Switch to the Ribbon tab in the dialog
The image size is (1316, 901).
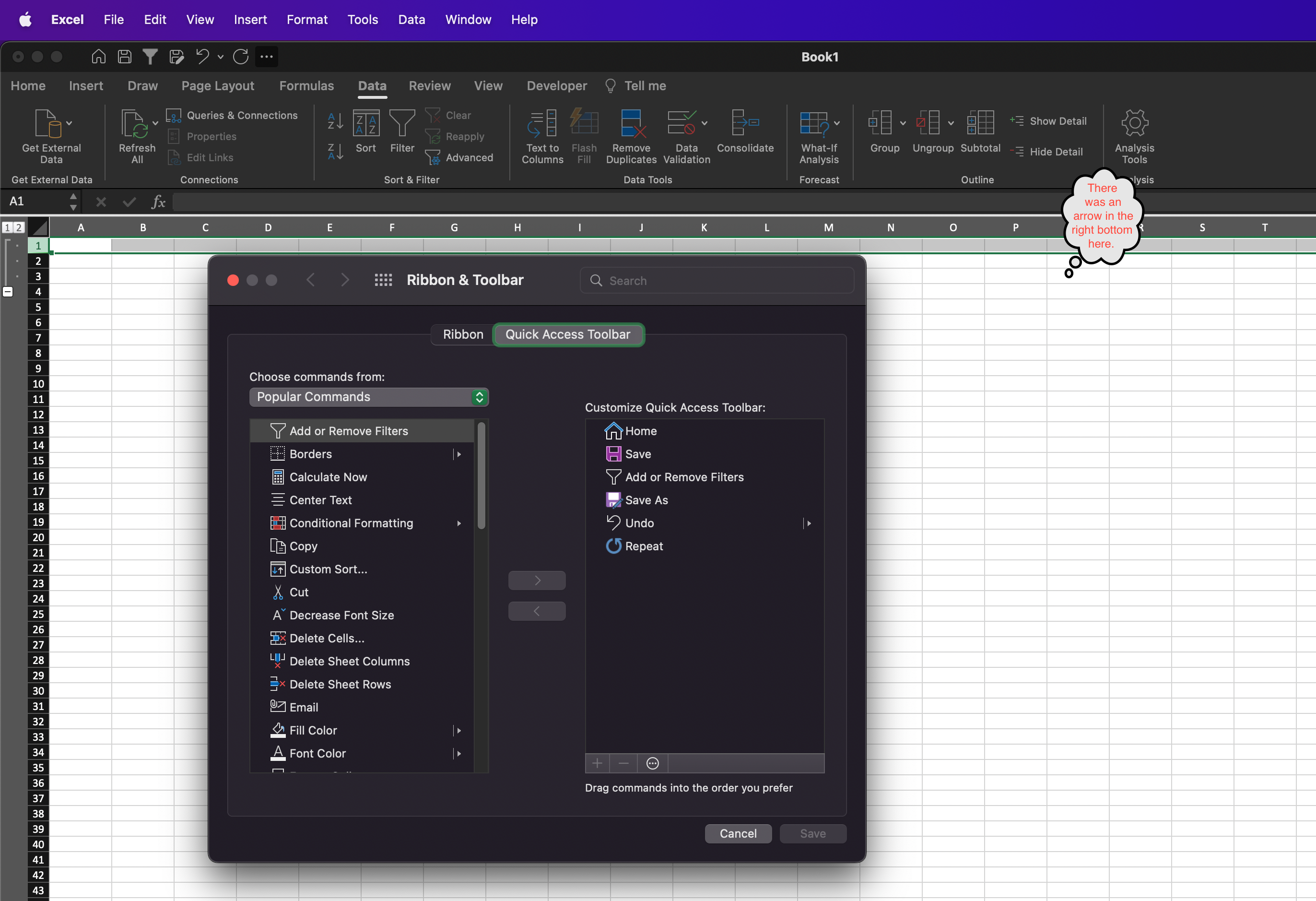(461, 334)
